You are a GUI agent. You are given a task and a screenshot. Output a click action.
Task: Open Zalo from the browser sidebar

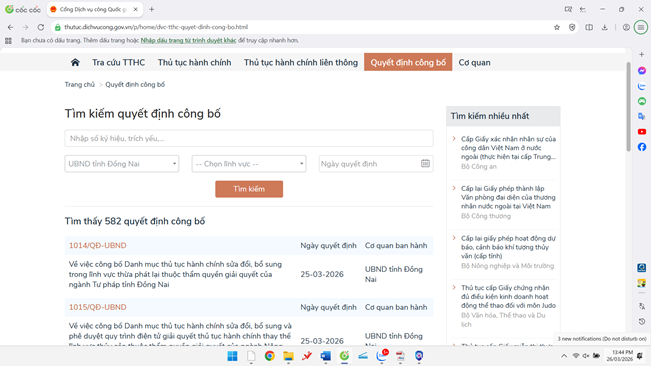(642, 86)
